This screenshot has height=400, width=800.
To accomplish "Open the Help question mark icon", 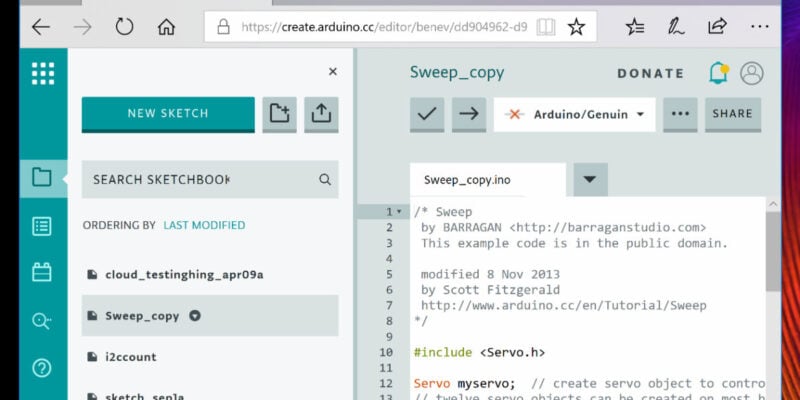I will coord(42,368).
